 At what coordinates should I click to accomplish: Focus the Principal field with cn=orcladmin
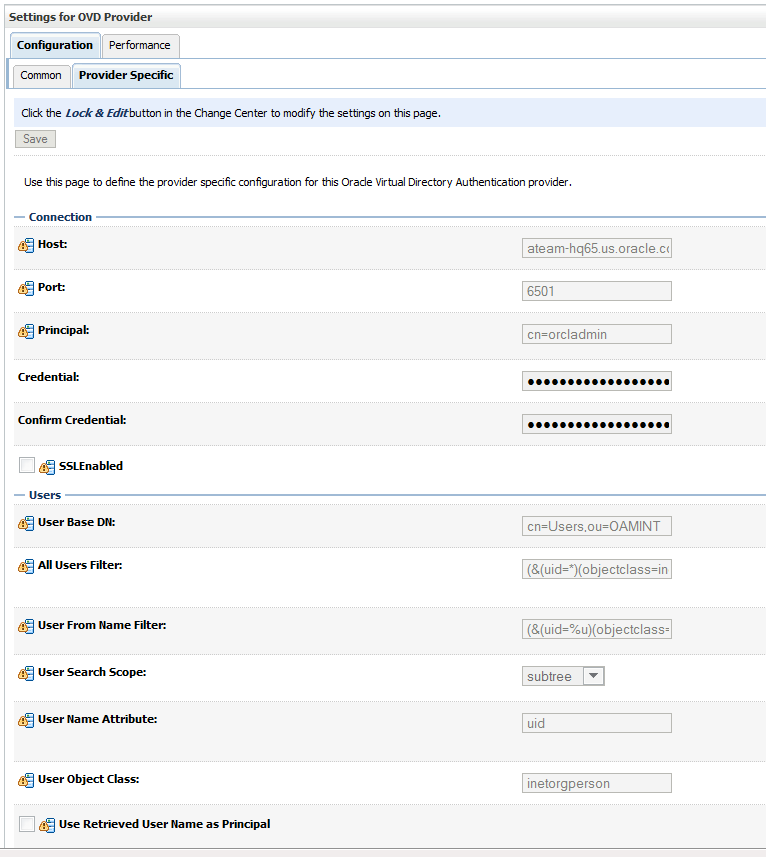[597, 334]
